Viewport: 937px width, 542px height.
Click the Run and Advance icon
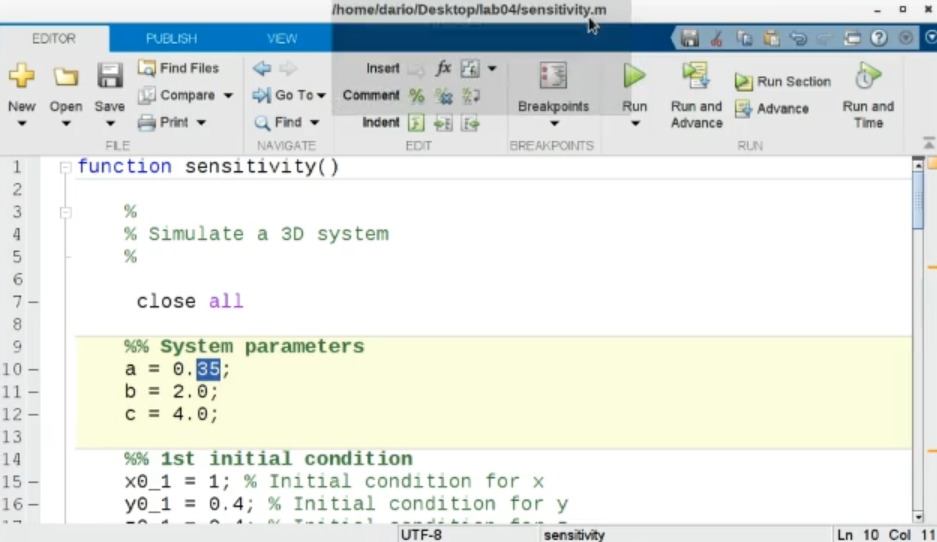click(696, 77)
